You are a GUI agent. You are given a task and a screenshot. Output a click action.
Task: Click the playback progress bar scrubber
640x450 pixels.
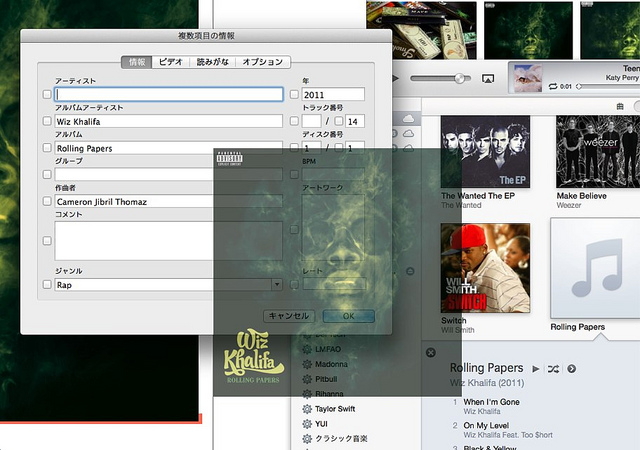579,87
